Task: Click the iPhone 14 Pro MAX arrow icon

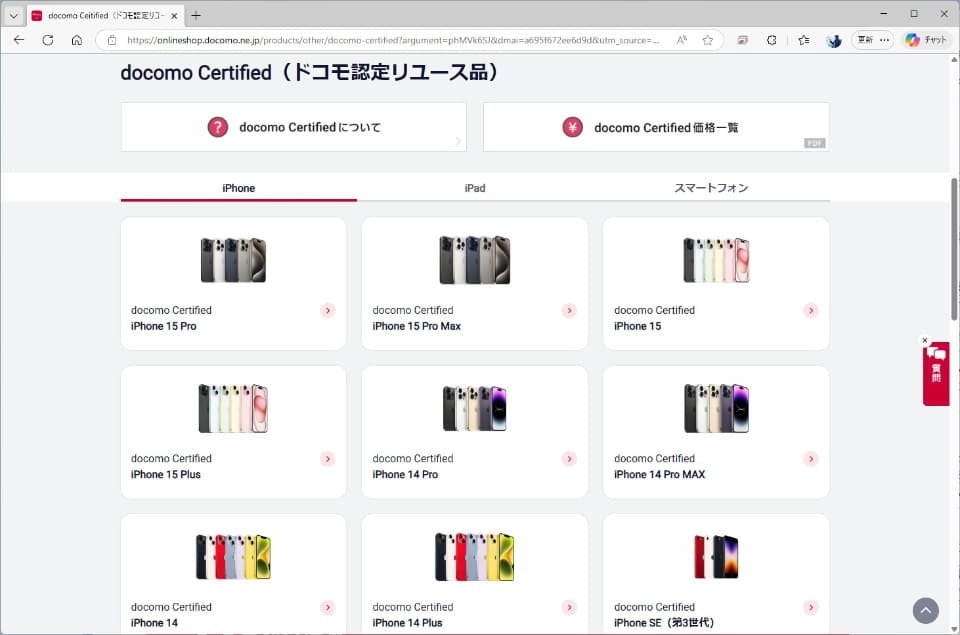Action: [x=811, y=459]
